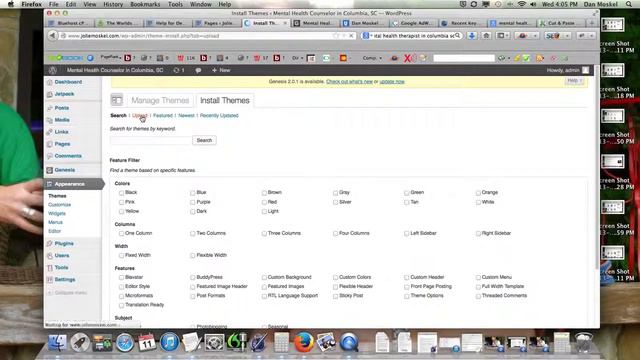
Task: Open Pages in admin sidebar
Action: 62,144
